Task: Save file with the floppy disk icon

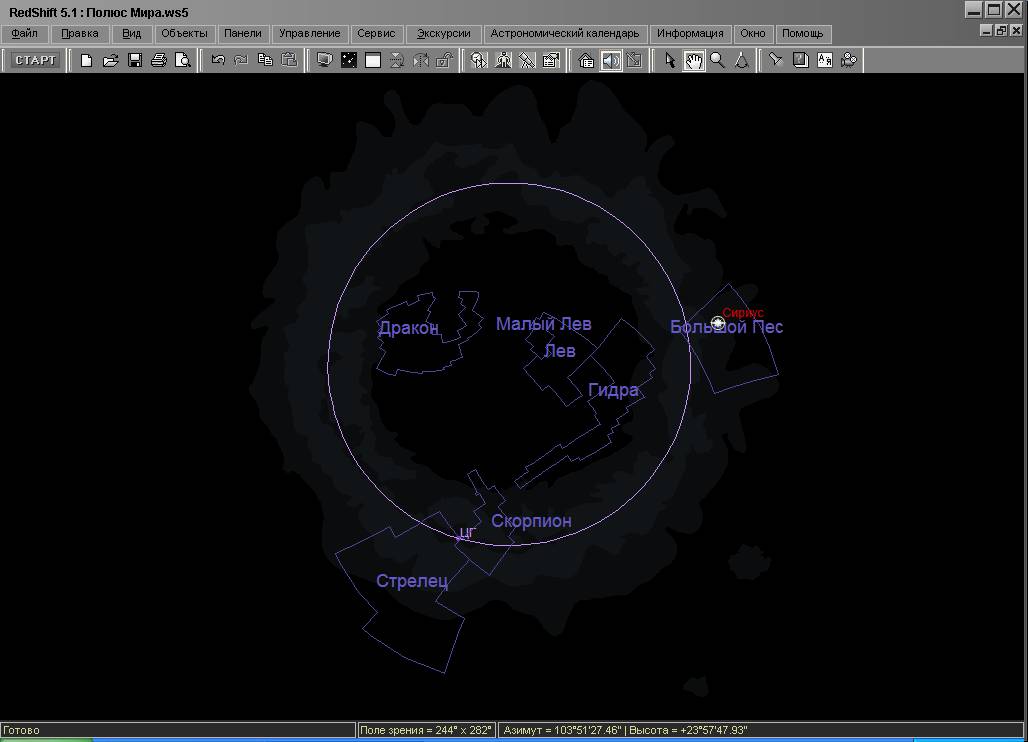Action: coord(135,60)
